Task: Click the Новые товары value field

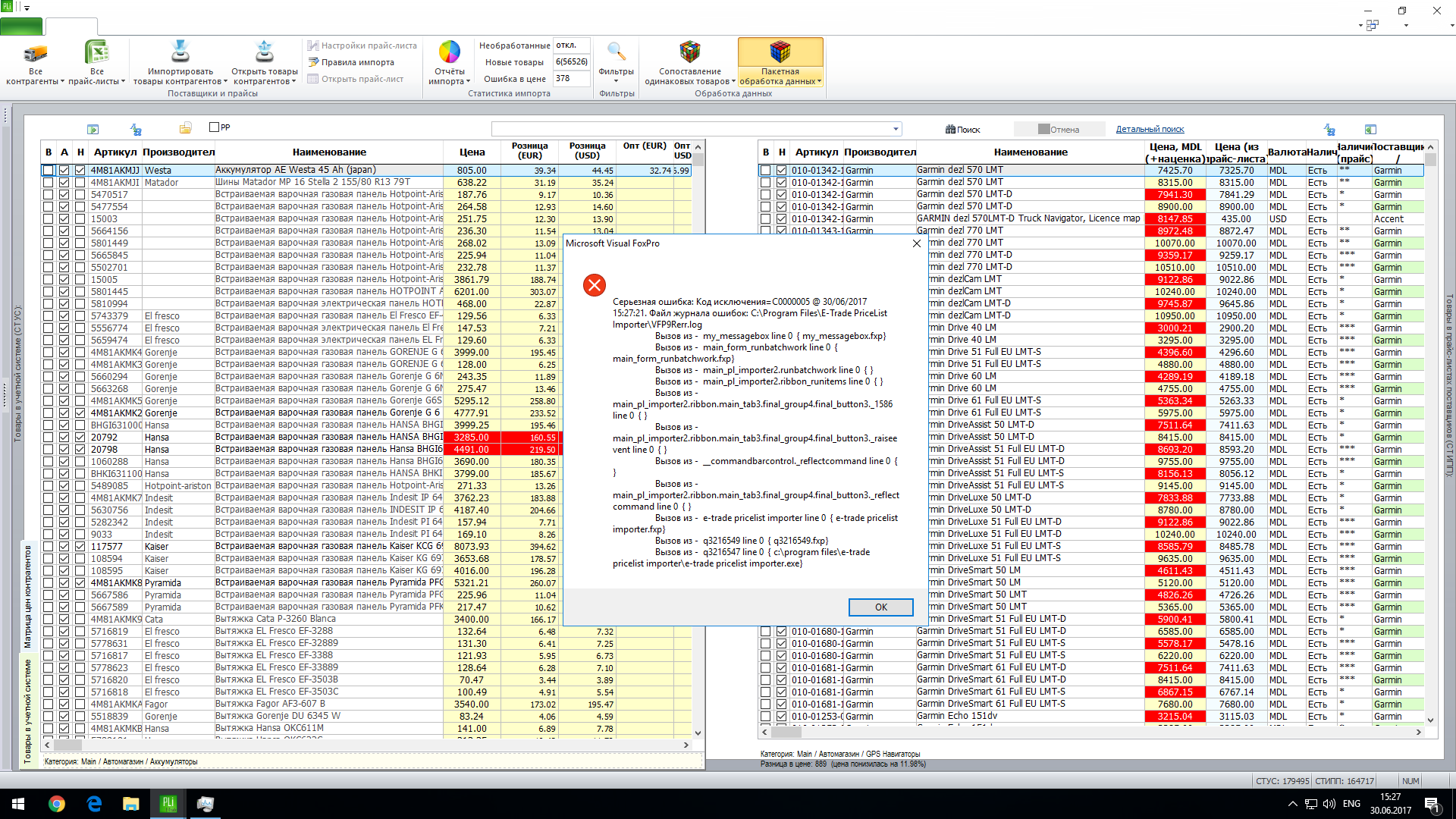Action: pyautogui.click(x=572, y=62)
